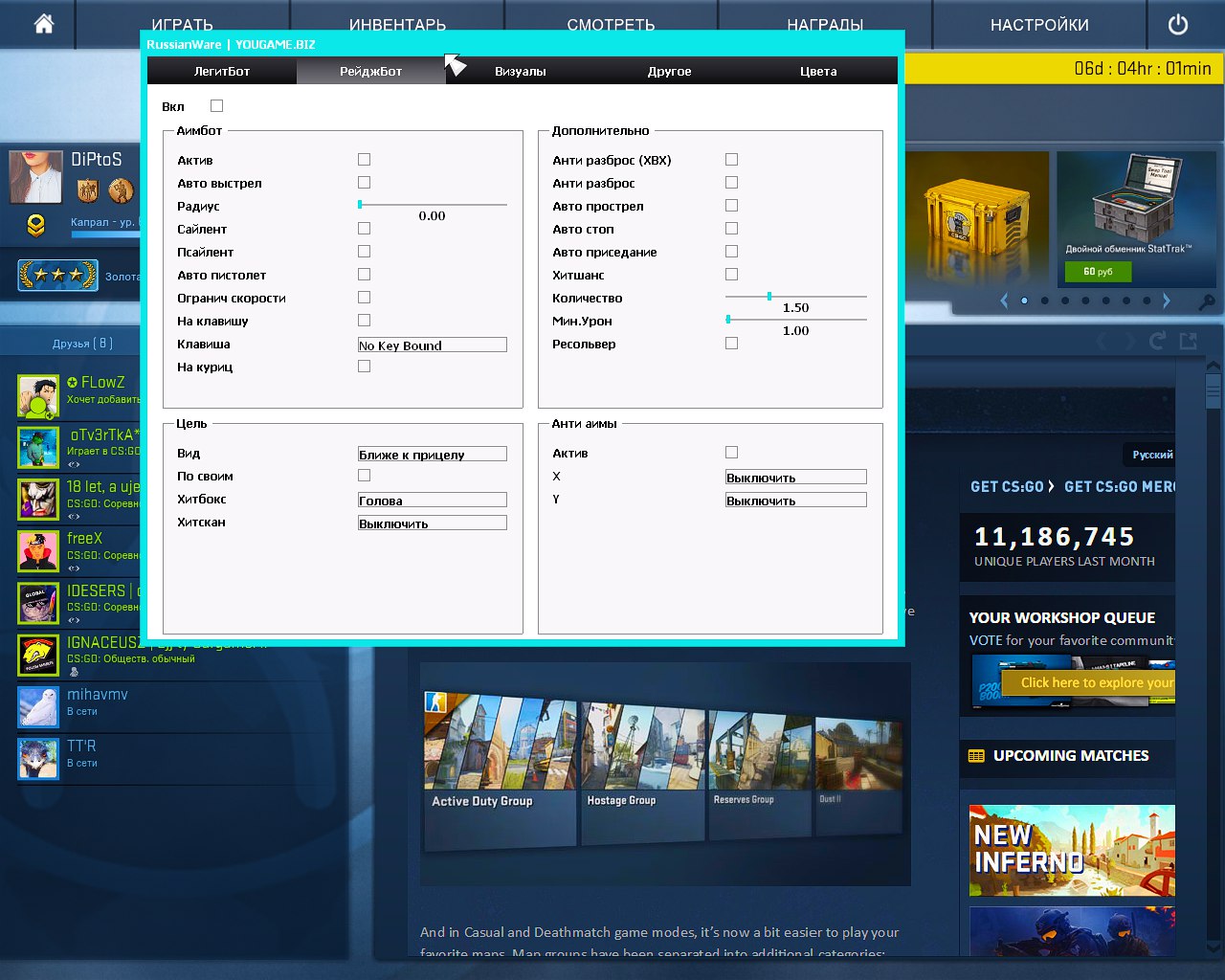1225x980 pixels.
Task: Adjust the Количество slider
Action: 796,297
